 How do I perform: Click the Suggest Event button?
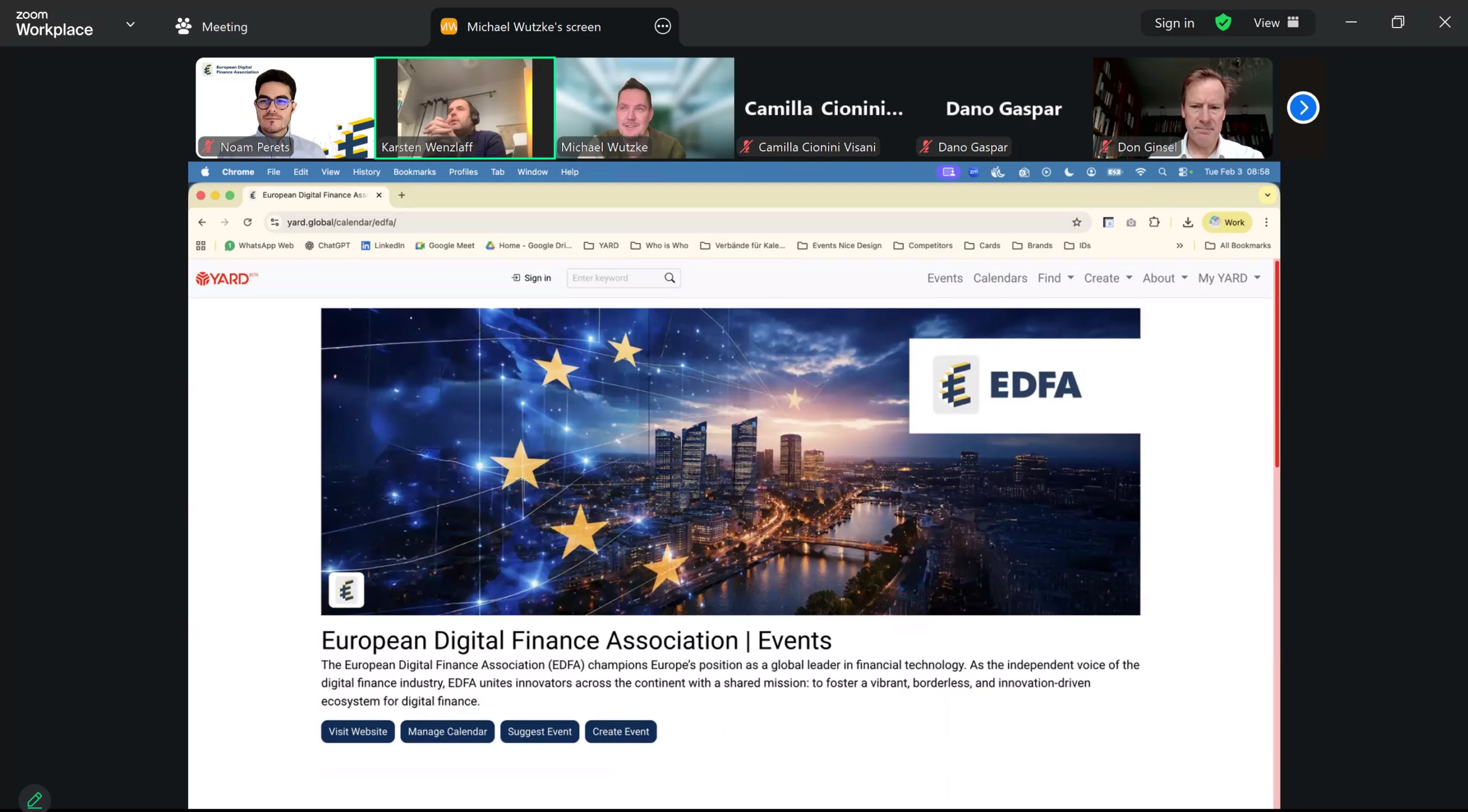point(539,731)
